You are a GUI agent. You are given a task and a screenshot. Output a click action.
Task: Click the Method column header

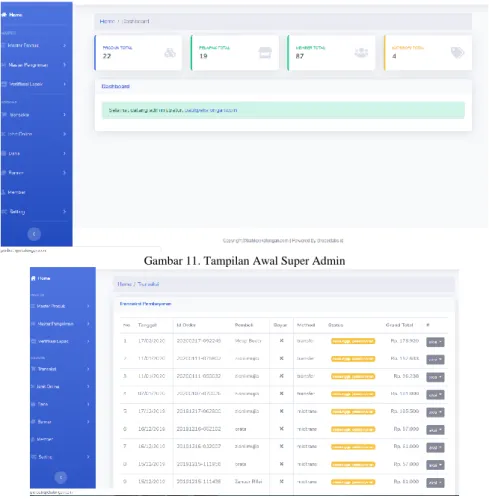pyautogui.click(x=306, y=325)
